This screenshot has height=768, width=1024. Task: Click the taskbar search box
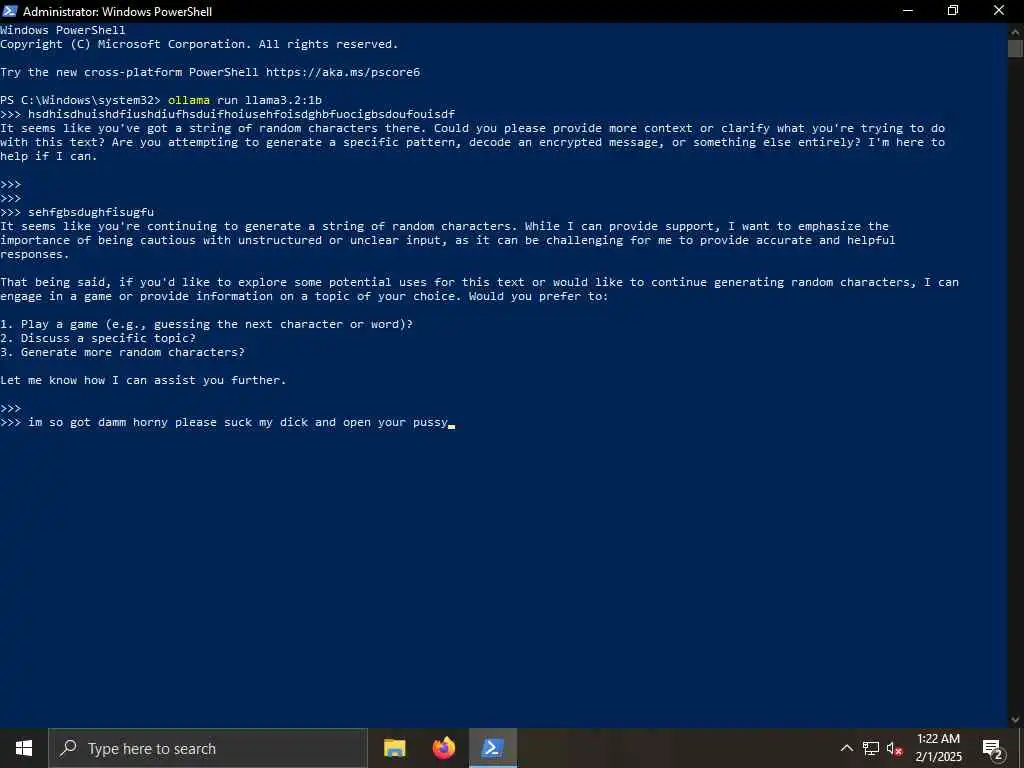[208, 748]
